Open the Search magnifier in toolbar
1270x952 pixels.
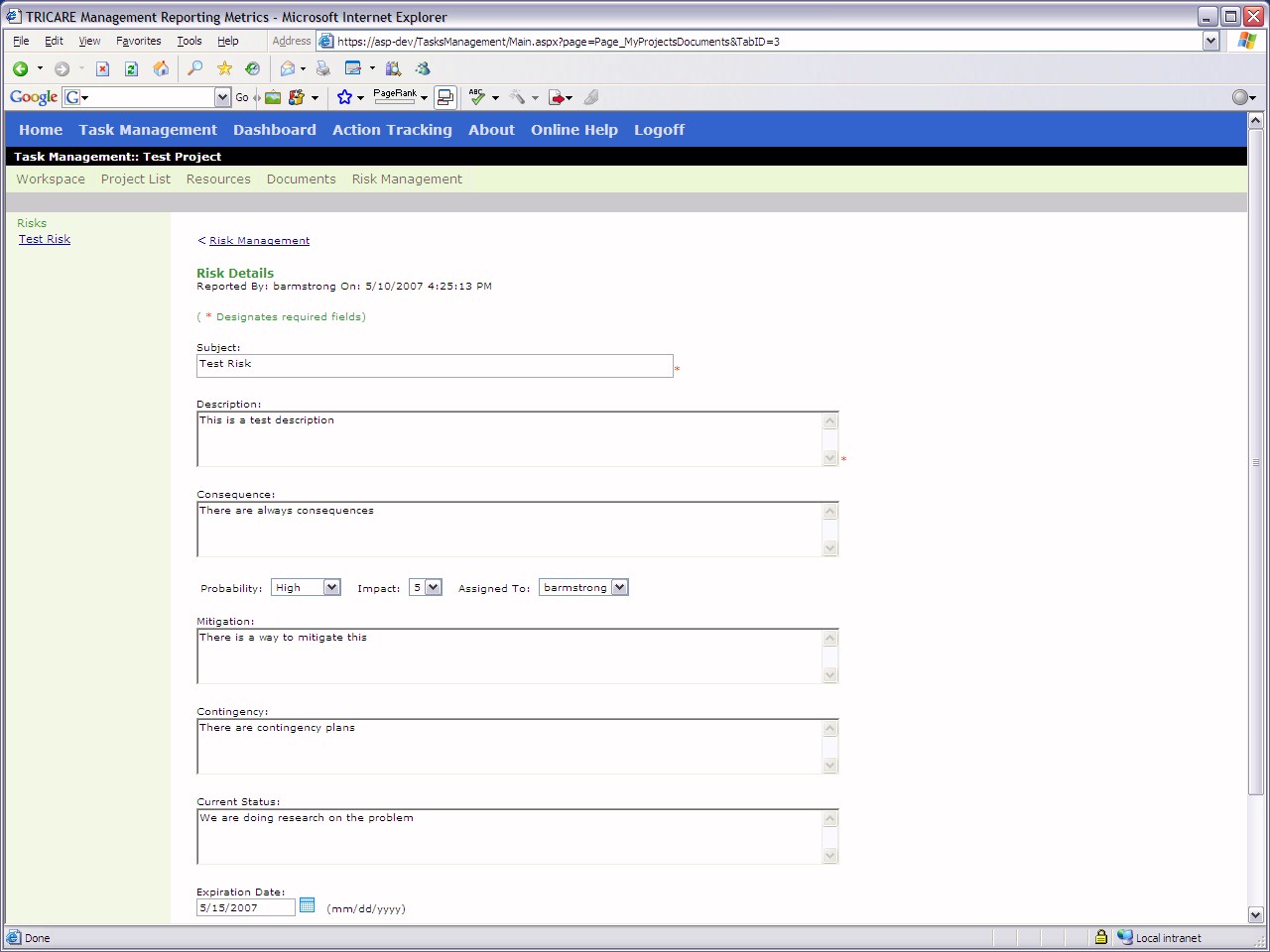[x=194, y=68]
